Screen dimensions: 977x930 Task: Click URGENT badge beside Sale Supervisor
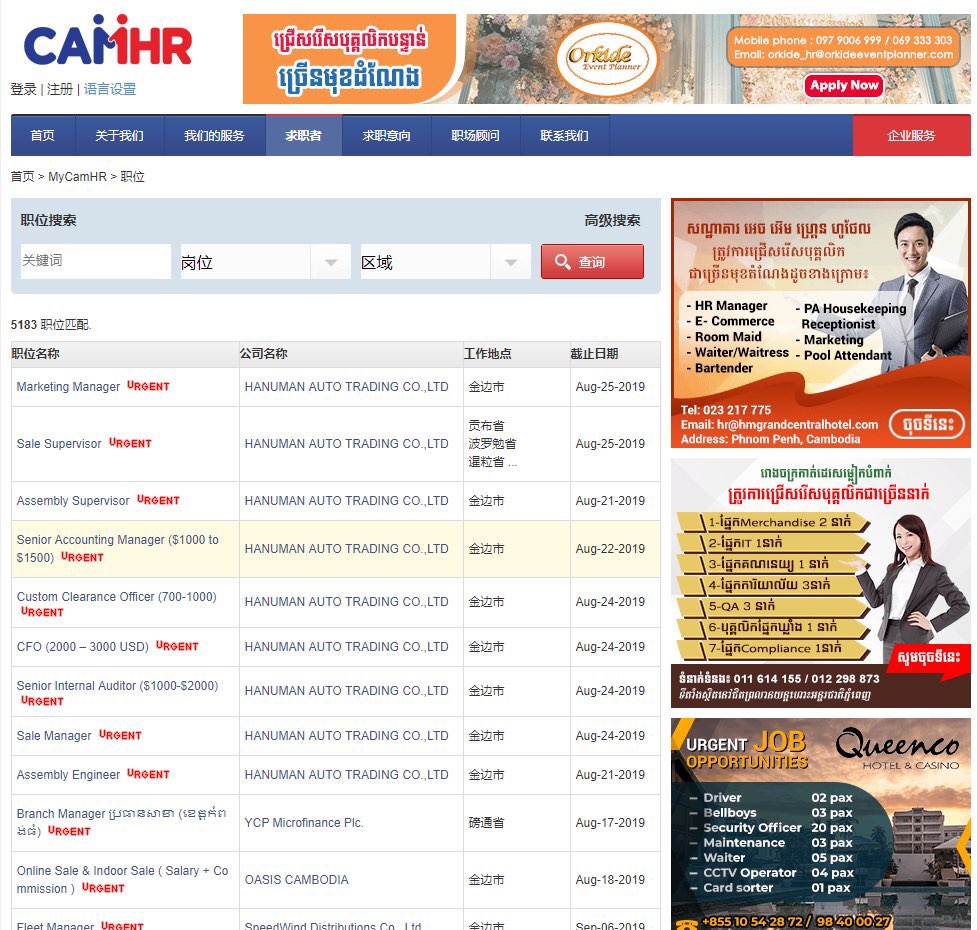click(130, 443)
